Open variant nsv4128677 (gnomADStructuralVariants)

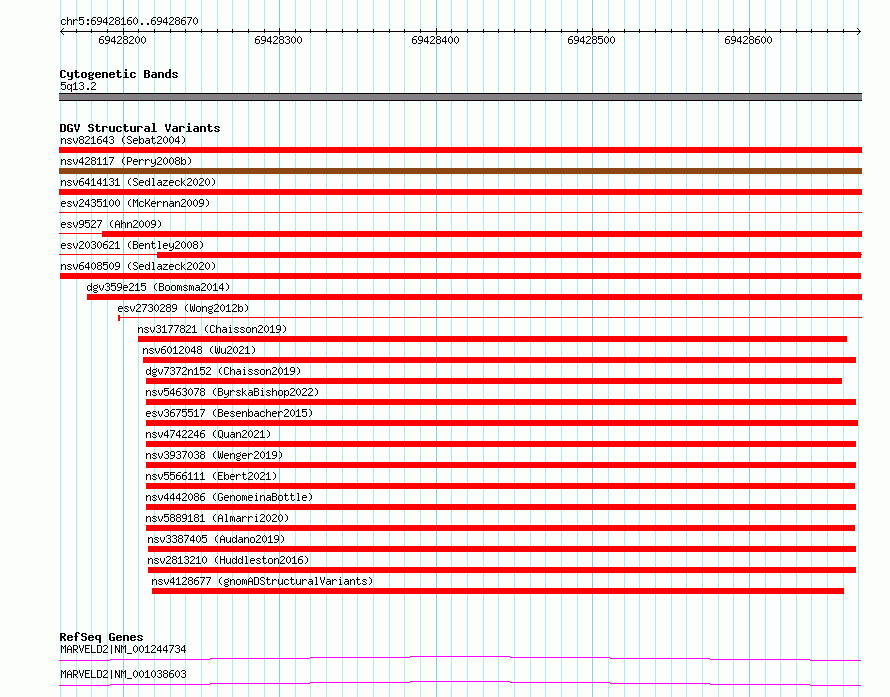tap(262, 581)
